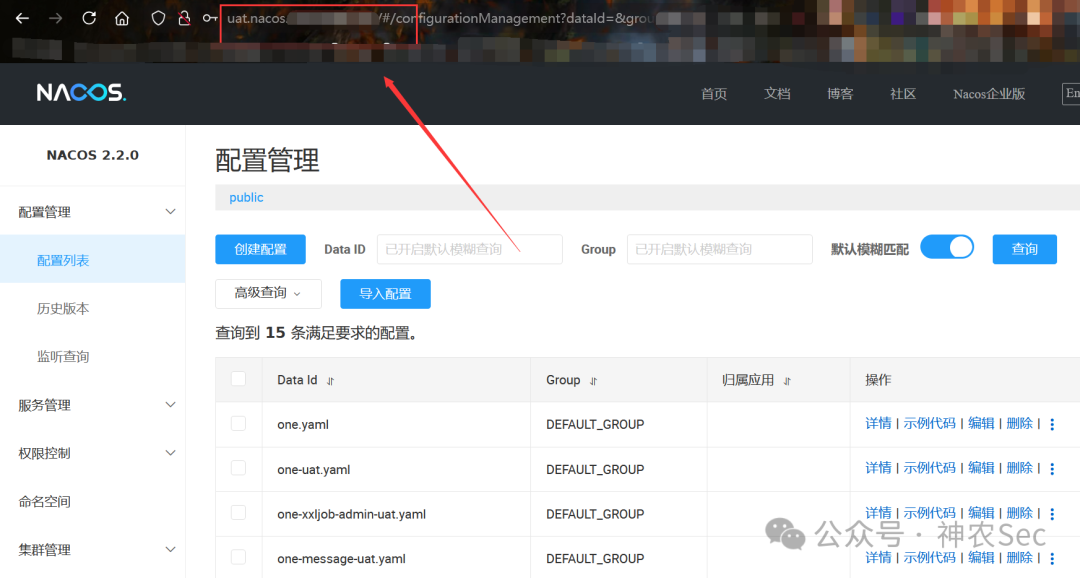The height and width of the screenshot is (578, 1080).
Task: Click the shield tracking-protection icon
Action: click(158, 19)
